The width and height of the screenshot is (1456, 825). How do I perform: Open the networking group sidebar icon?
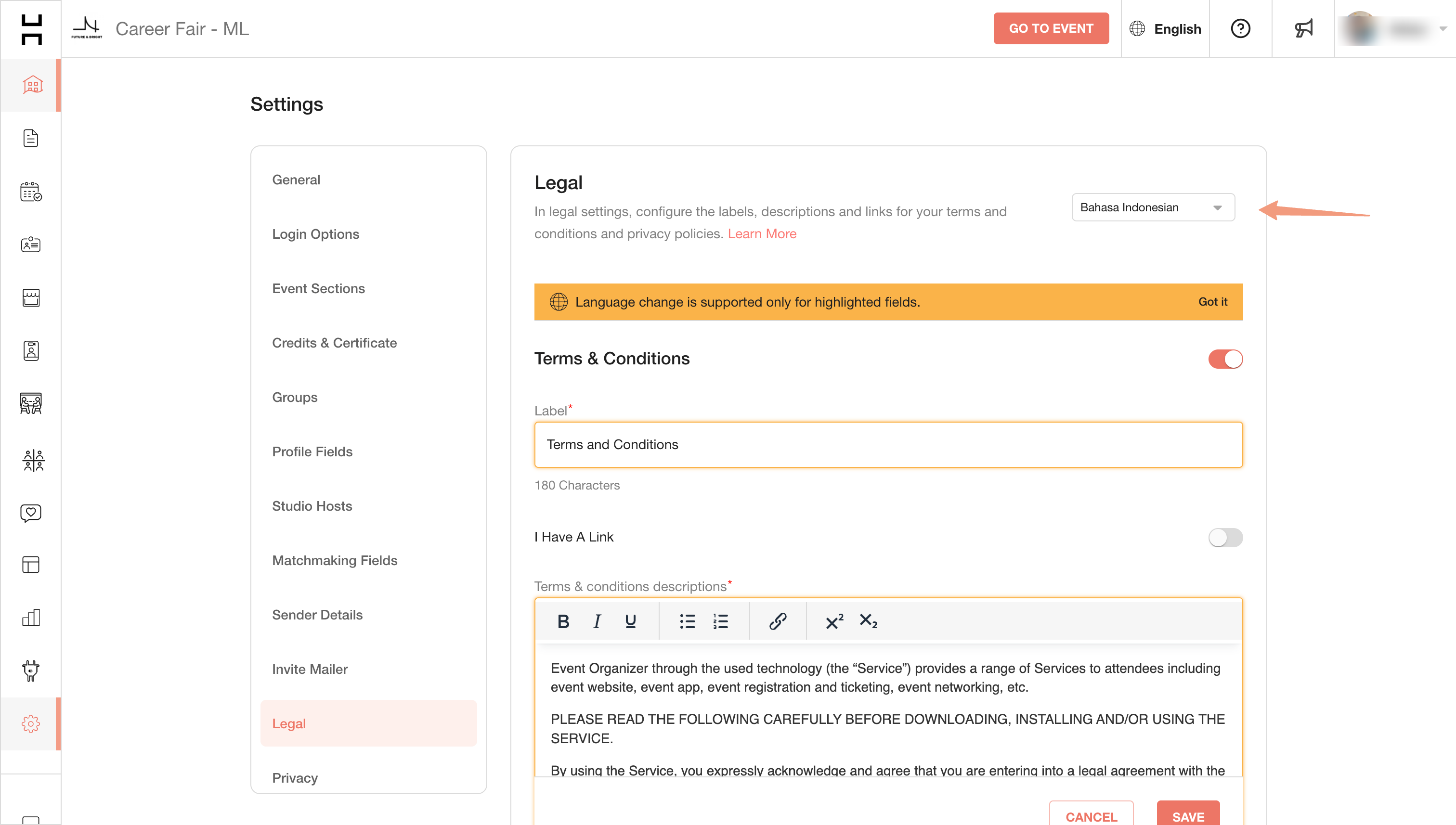tap(33, 460)
